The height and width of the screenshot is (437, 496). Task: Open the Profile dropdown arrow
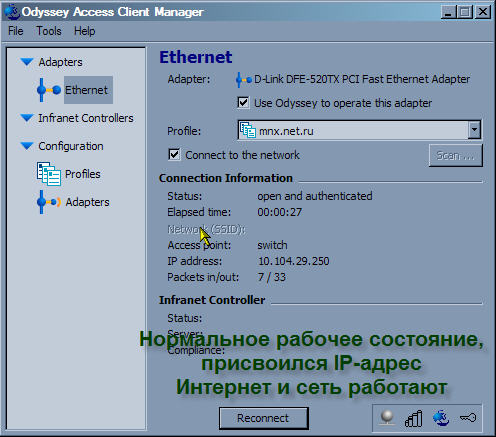click(474, 130)
